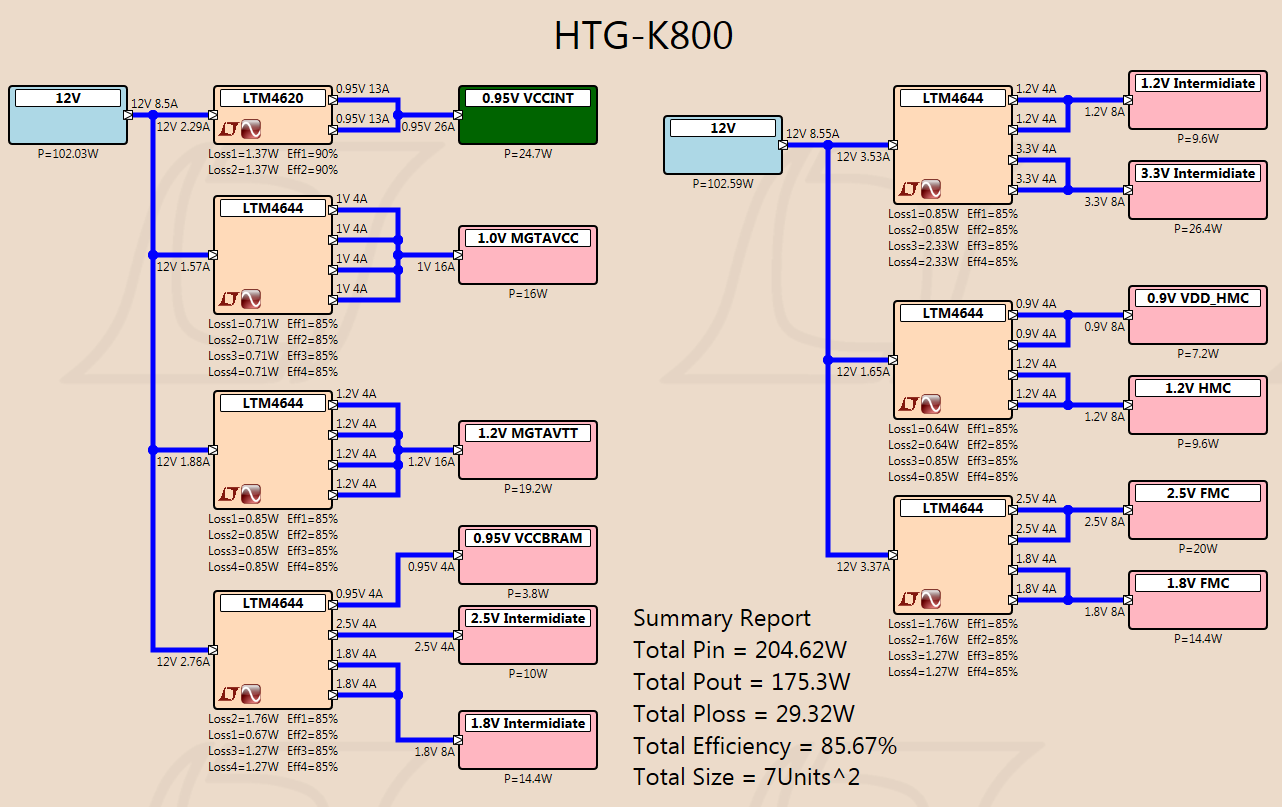Click the green 0.95V VCCINT load block
The image size is (1282, 807).
528,115
